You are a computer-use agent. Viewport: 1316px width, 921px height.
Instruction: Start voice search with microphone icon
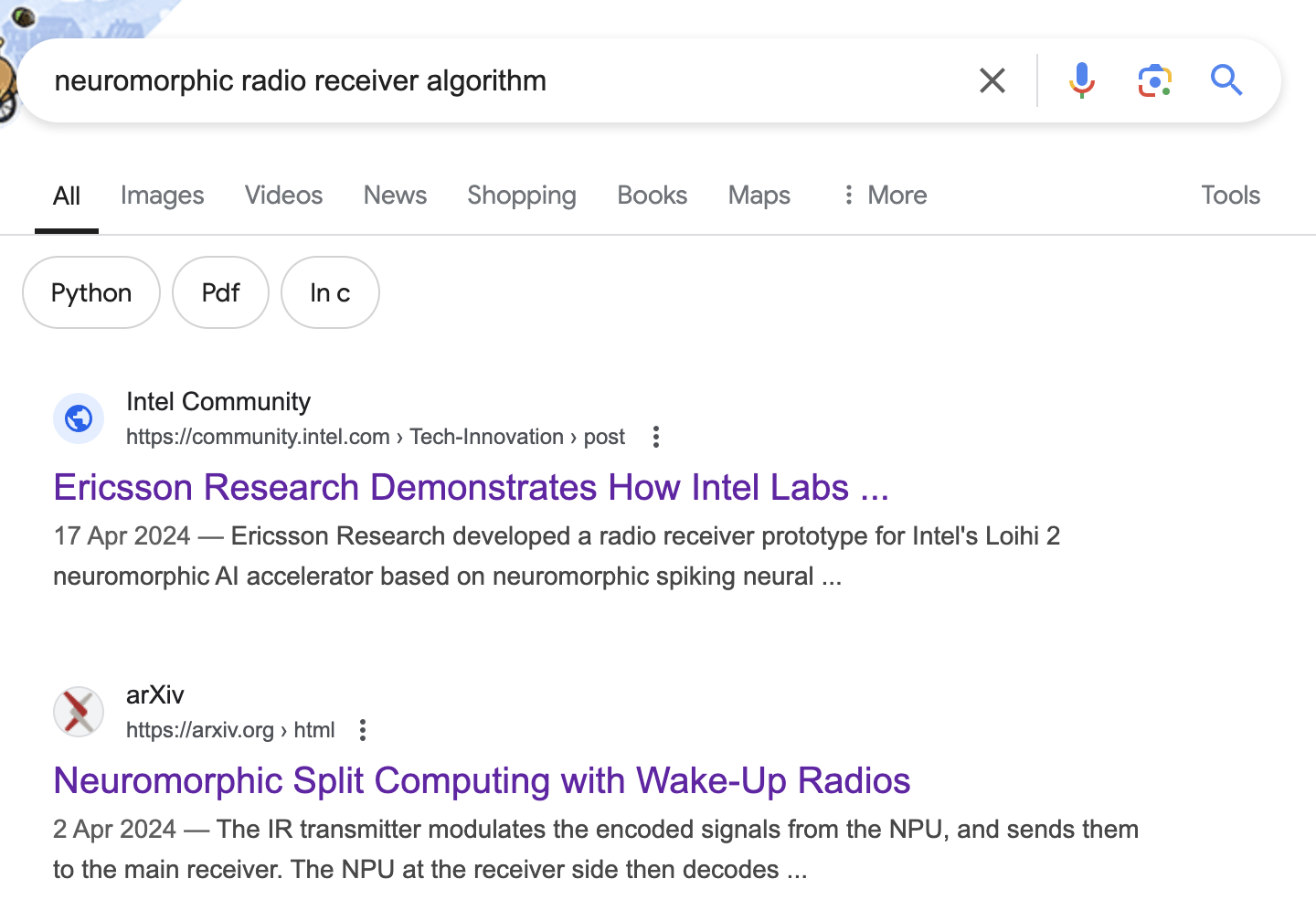pos(1081,80)
